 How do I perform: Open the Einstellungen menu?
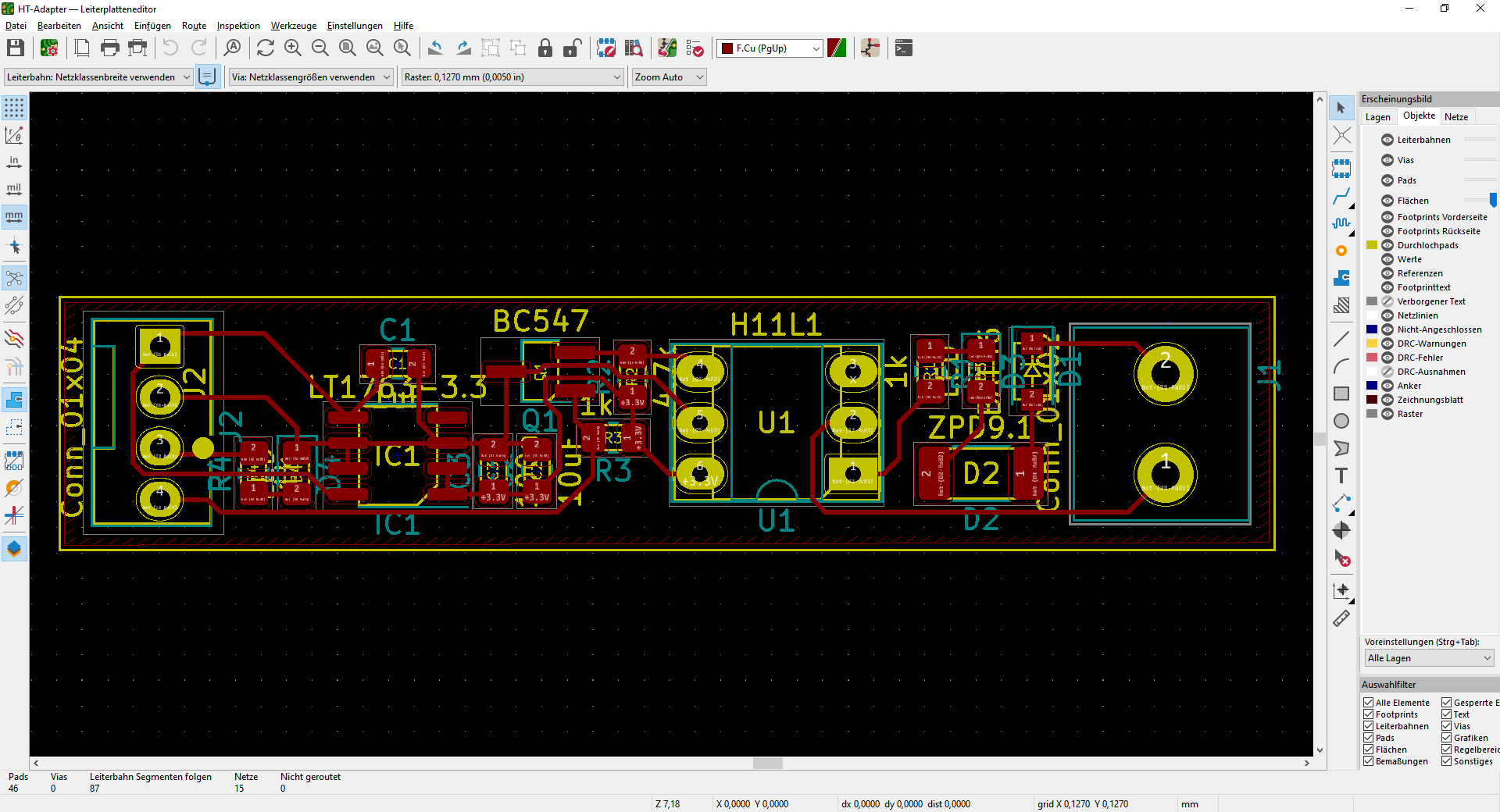point(355,26)
